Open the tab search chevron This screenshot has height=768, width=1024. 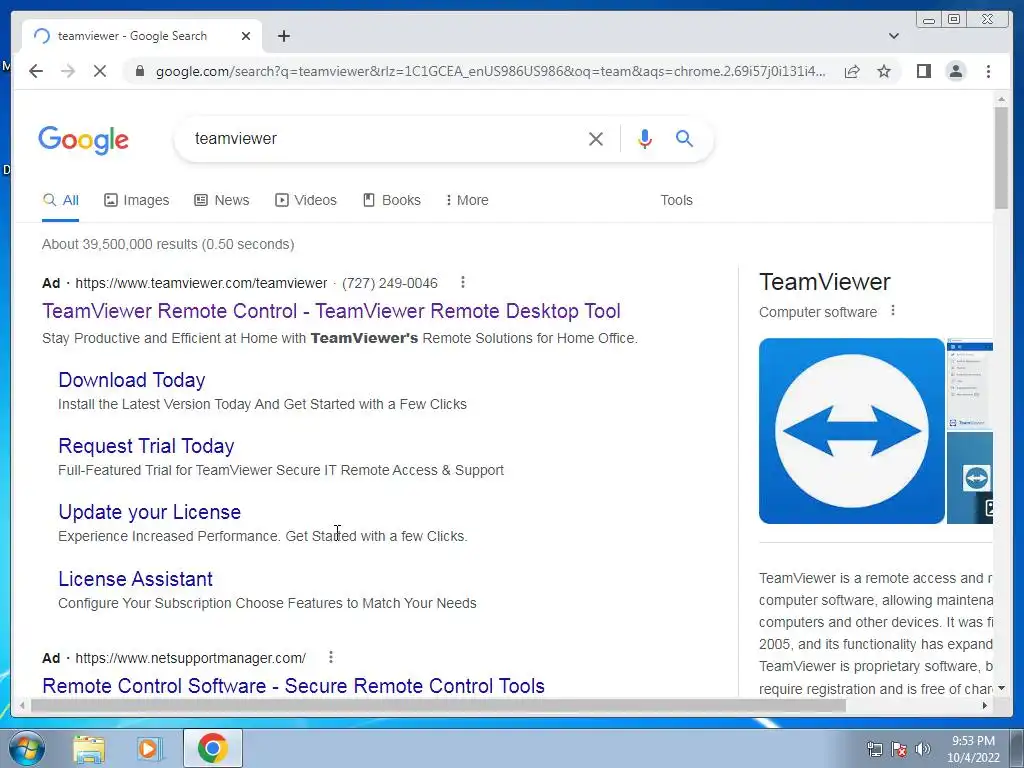coord(894,36)
